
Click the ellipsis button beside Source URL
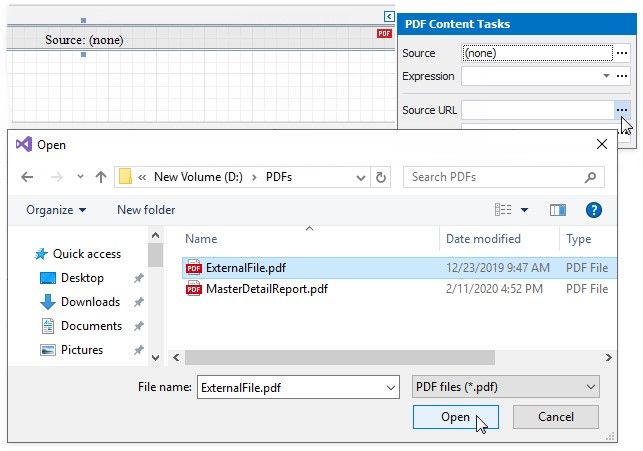click(622, 109)
